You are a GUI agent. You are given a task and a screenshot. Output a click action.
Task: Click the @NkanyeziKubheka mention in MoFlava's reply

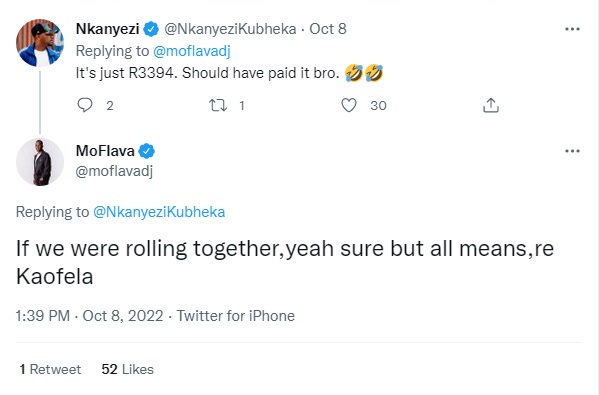(x=159, y=212)
